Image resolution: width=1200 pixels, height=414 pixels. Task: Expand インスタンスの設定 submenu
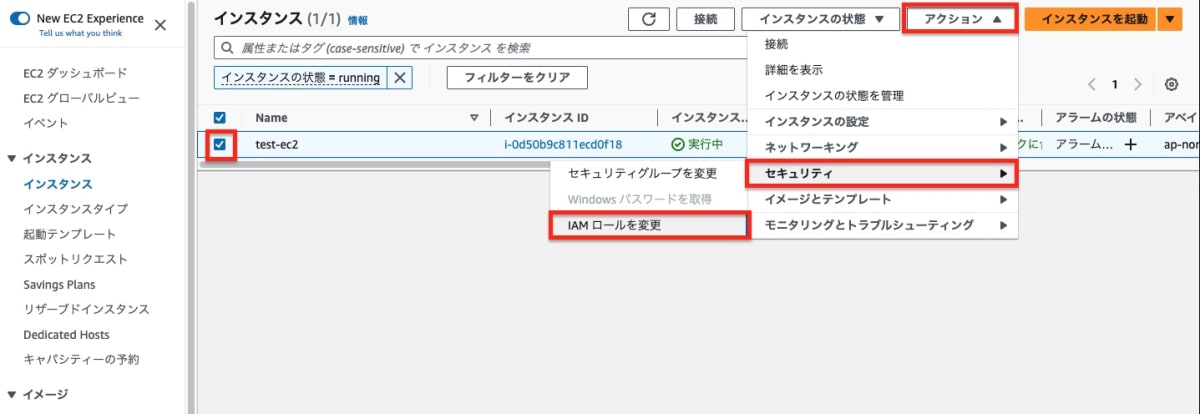[883, 122]
